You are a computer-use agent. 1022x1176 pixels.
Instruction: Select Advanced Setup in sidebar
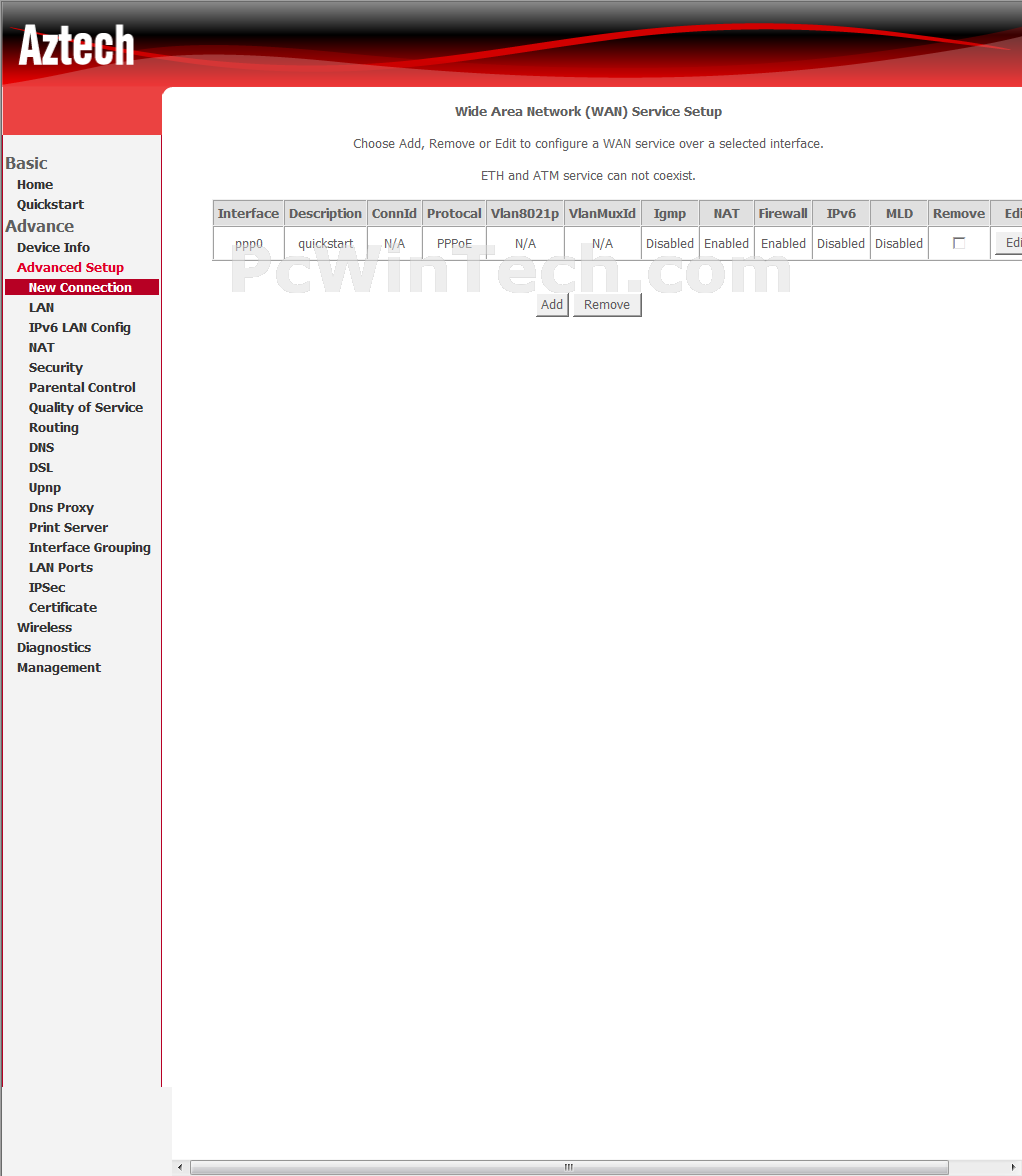click(70, 268)
